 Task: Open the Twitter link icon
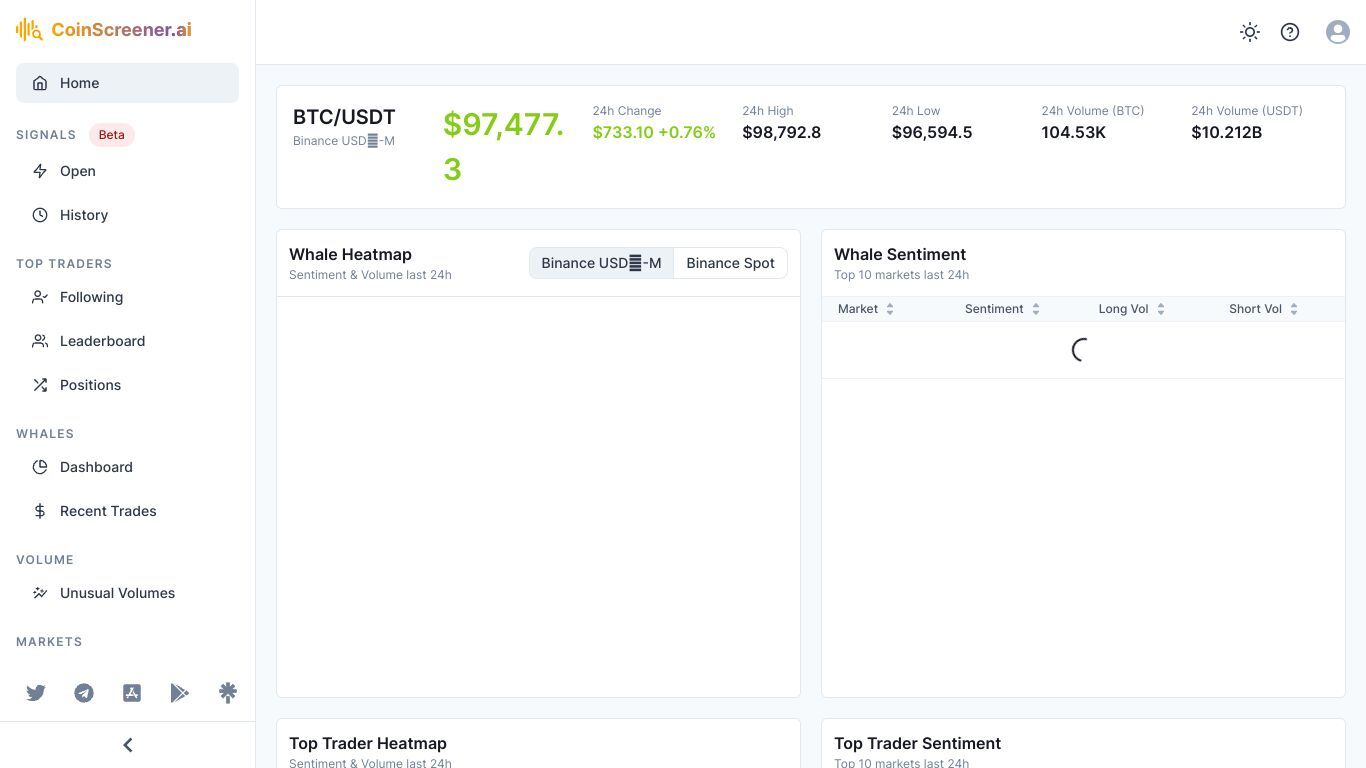coord(36,693)
